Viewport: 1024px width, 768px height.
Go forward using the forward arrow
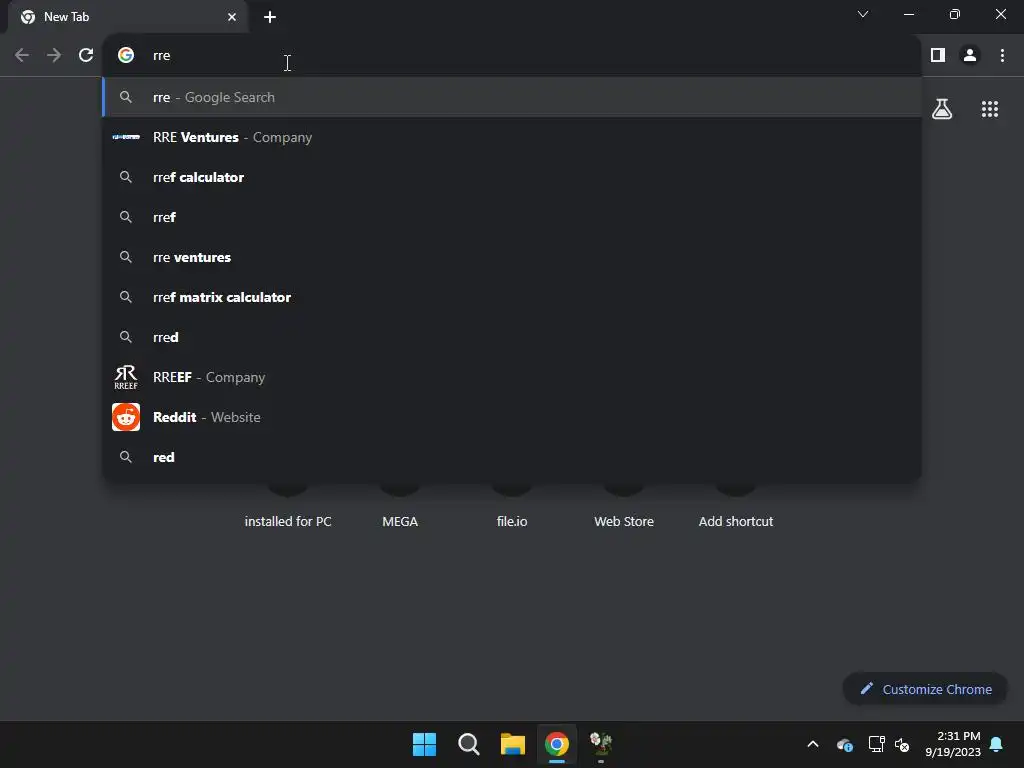[54, 56]
